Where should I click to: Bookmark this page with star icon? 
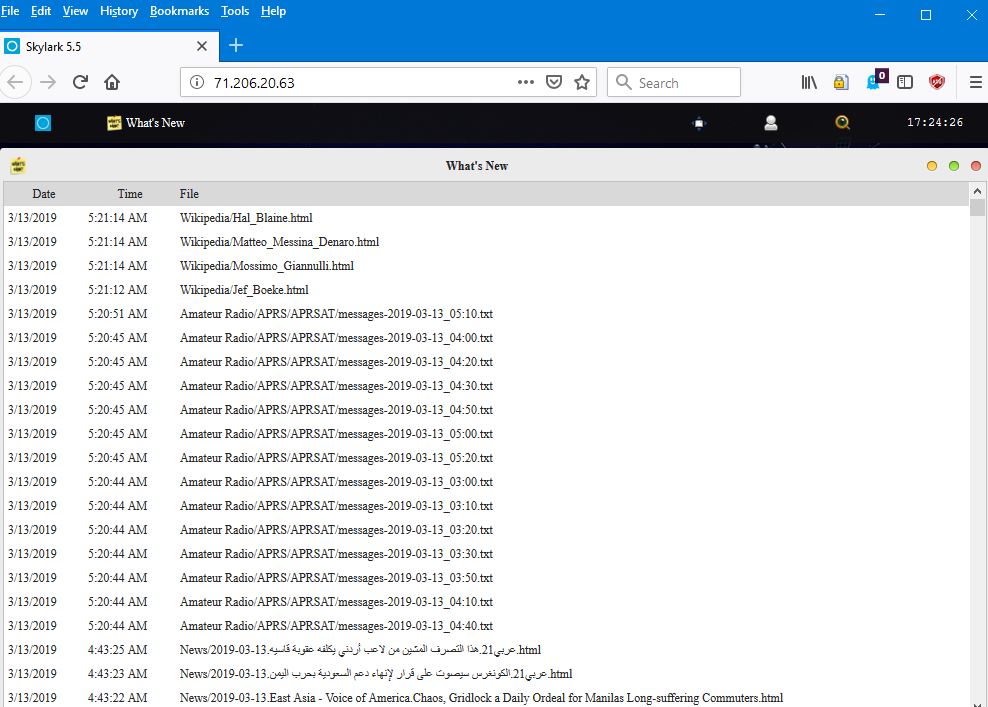tap(582, 83)
